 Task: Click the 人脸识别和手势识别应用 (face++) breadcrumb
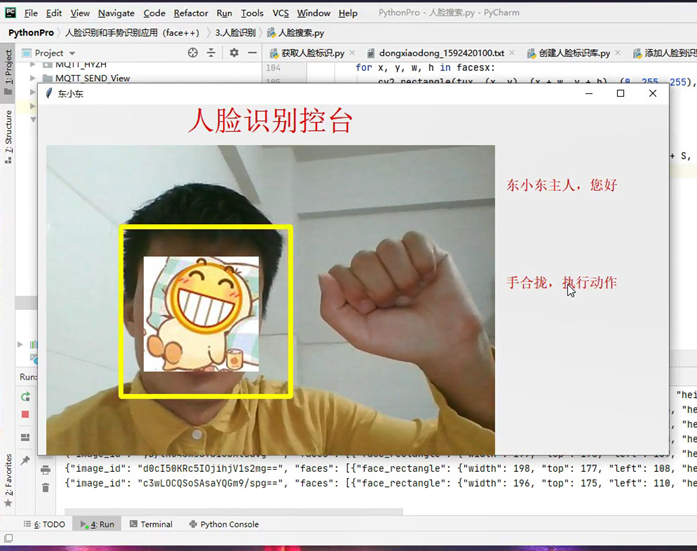point(132,32)
